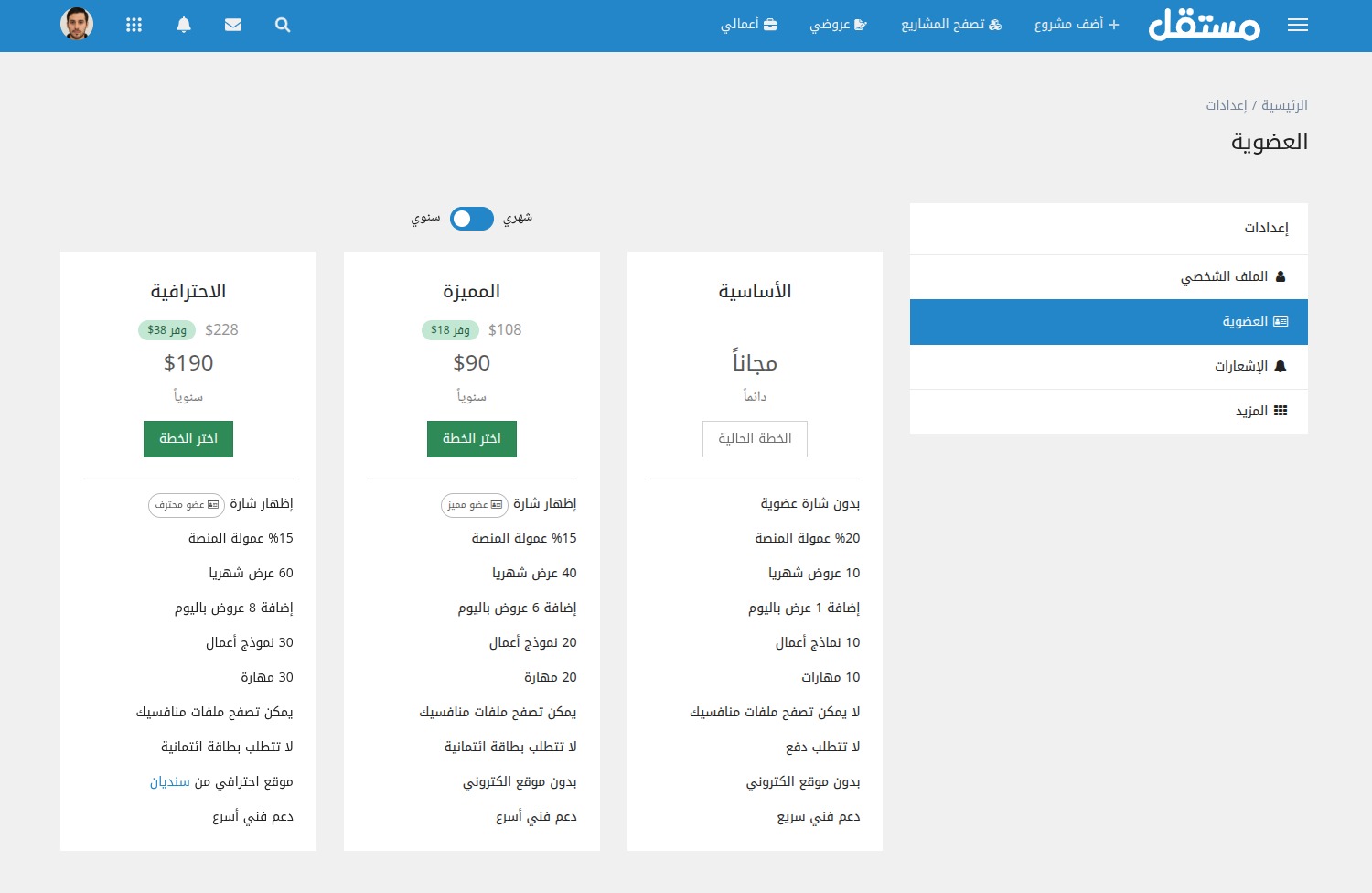The image size is (1372, 893).
Task: Open the messages envelope icon
Action: pyautogui.click(x=233, y=26)
